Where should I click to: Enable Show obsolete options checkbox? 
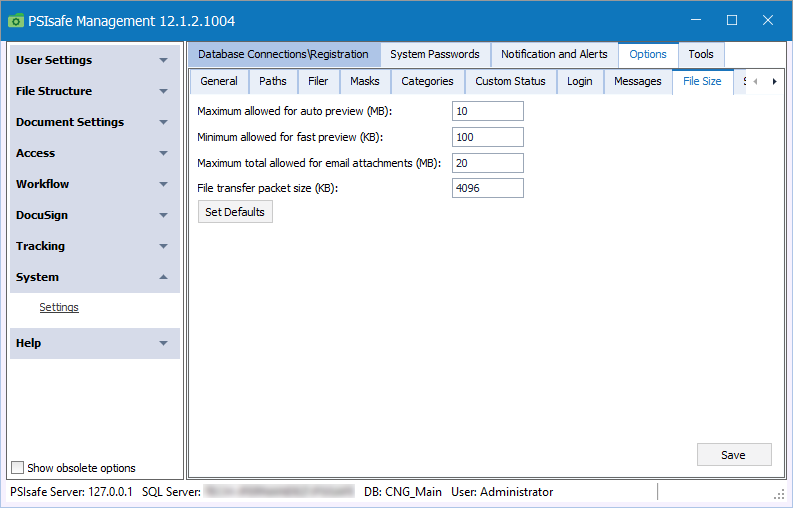[18, 468]
